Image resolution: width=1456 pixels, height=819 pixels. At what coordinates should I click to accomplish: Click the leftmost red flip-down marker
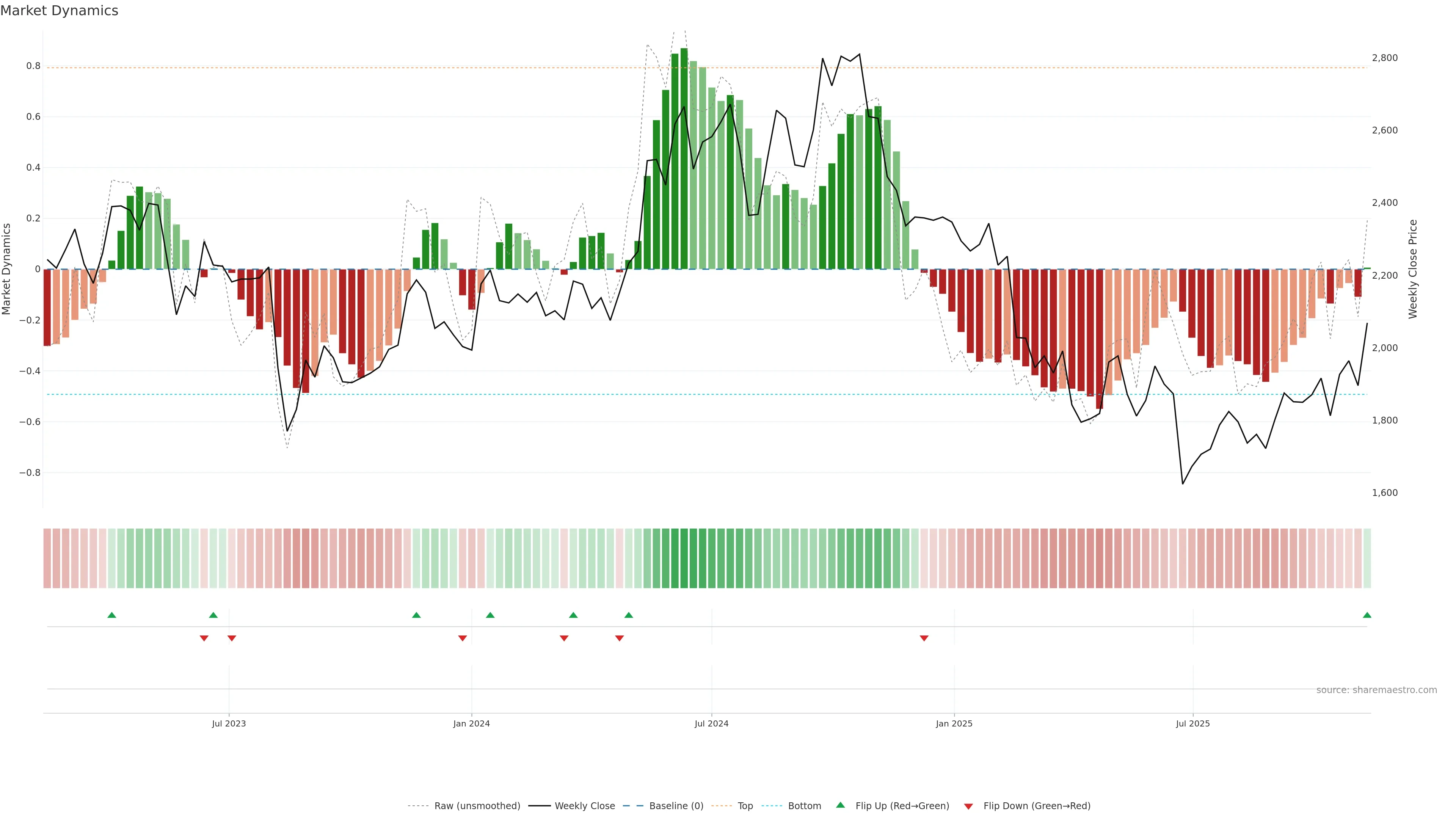(204, 638)
